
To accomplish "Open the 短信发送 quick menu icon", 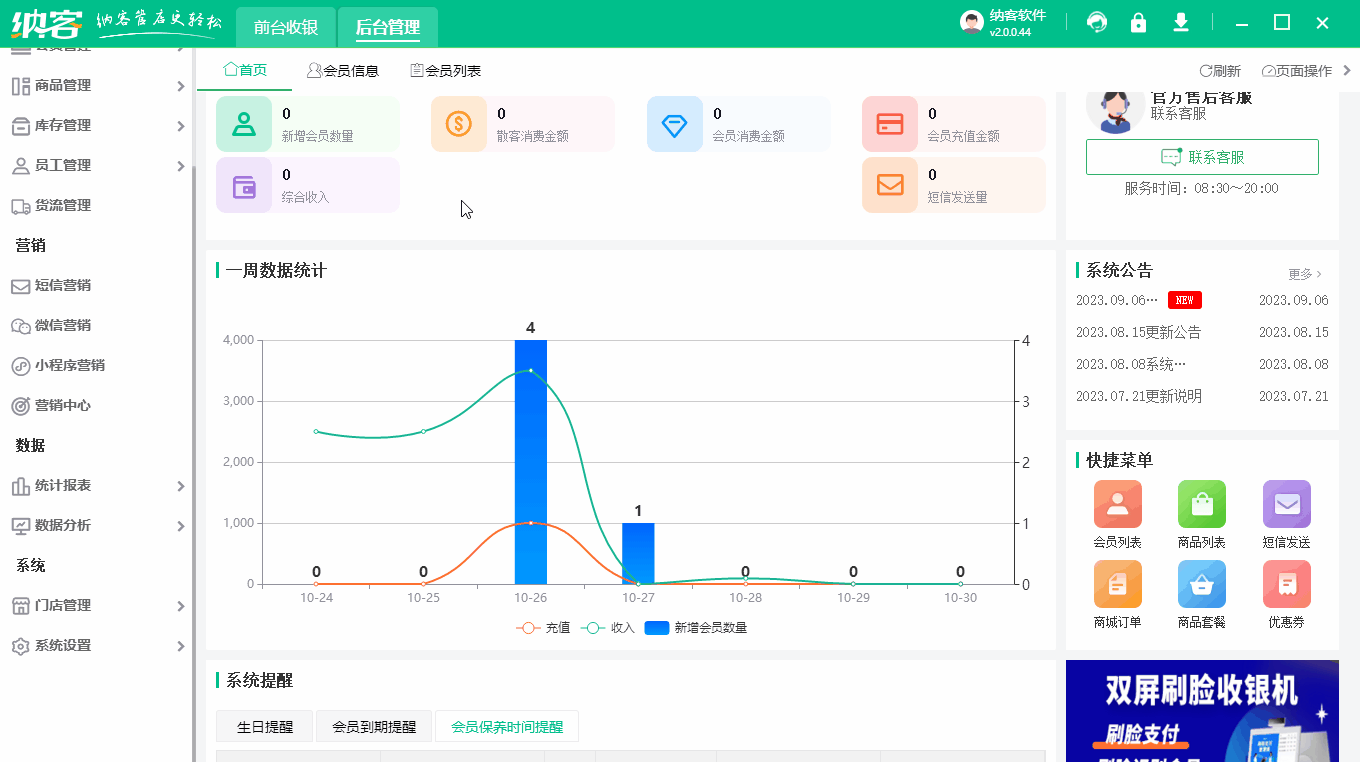I will [1286, 513].
